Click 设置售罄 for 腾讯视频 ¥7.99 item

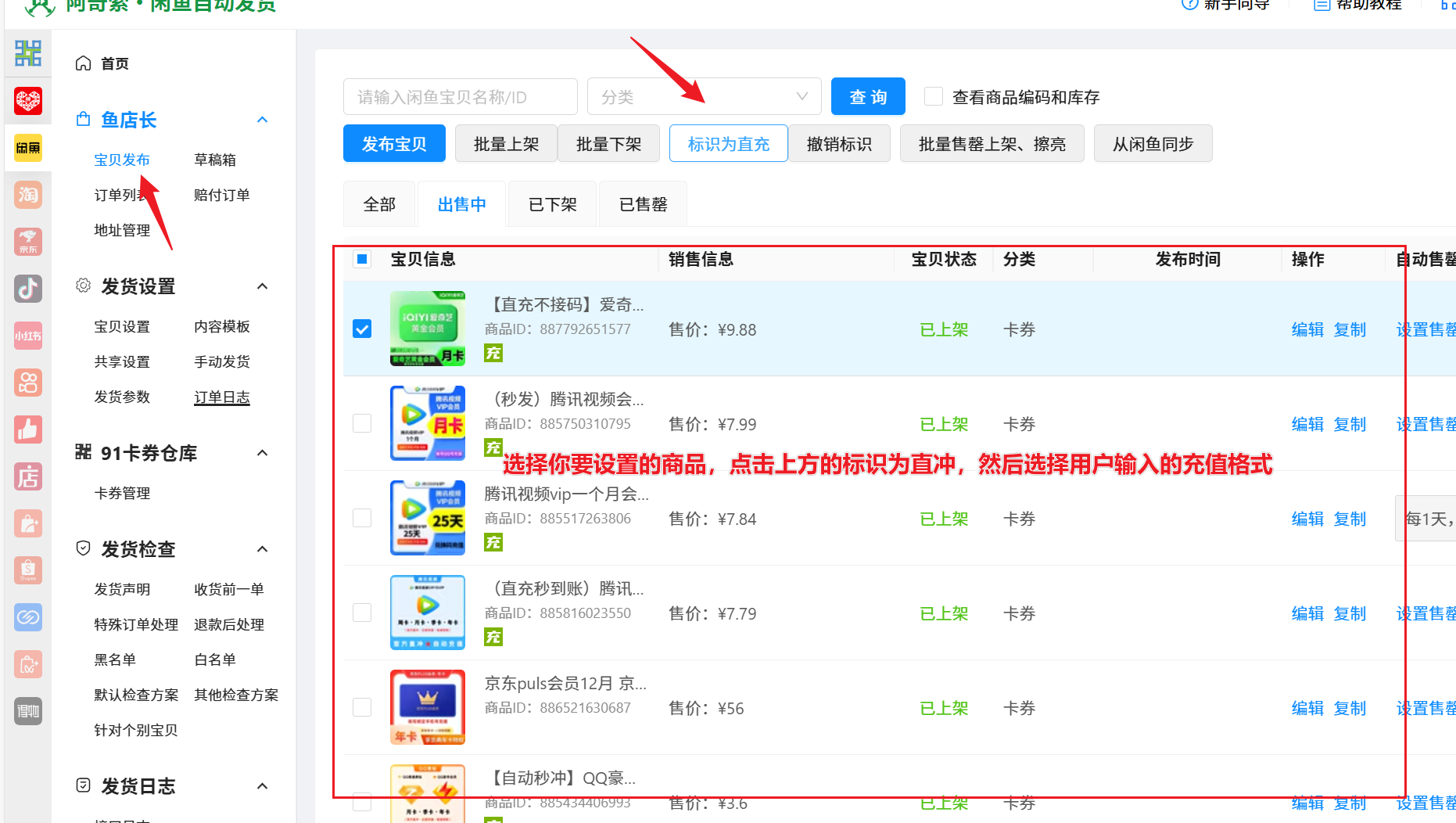click(x=1426, y=424)
